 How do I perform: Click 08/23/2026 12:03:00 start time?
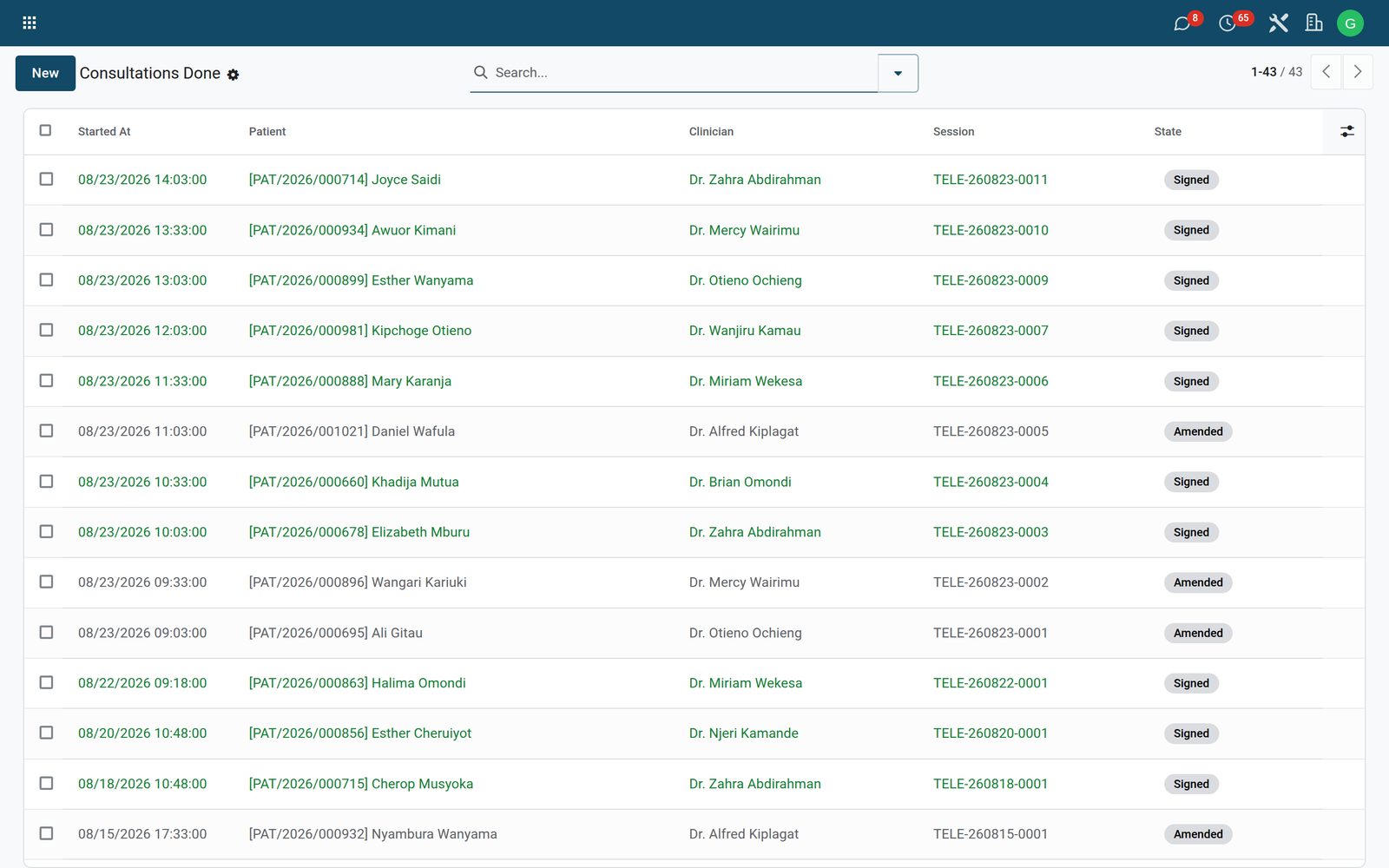click(142, 331)
